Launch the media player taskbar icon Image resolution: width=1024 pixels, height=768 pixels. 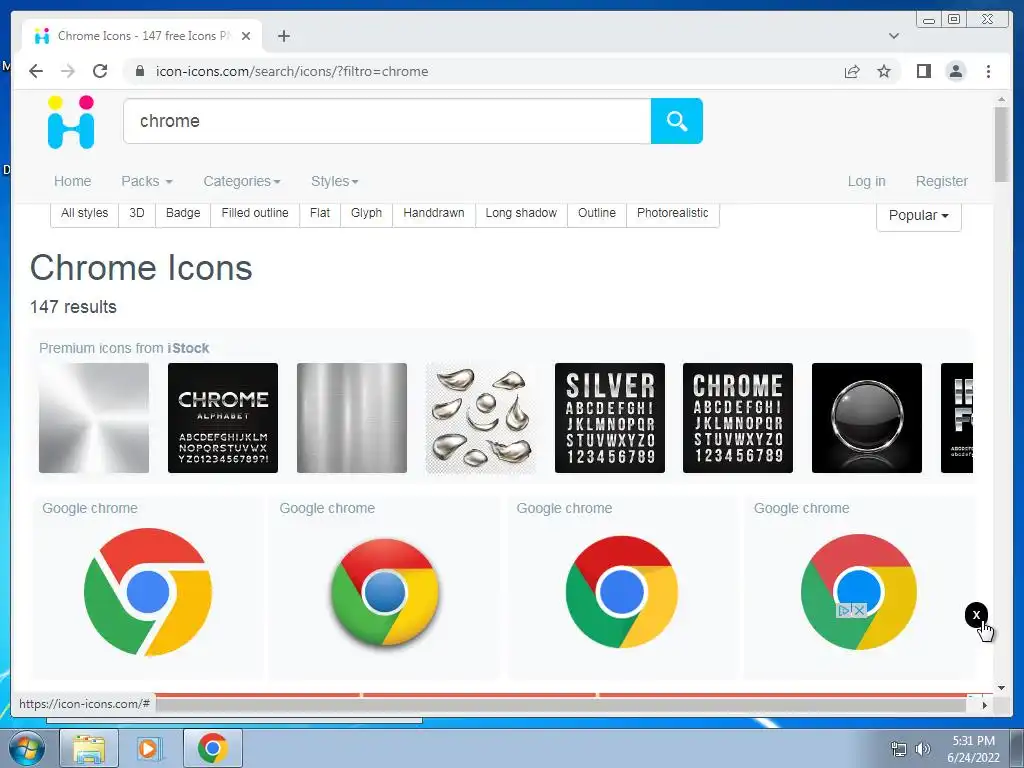coord(150,748)
